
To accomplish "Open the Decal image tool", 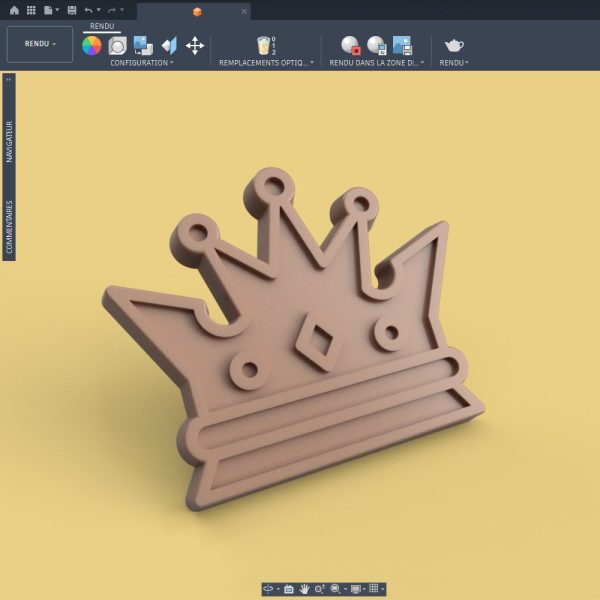I will click(x=143, y=46).
